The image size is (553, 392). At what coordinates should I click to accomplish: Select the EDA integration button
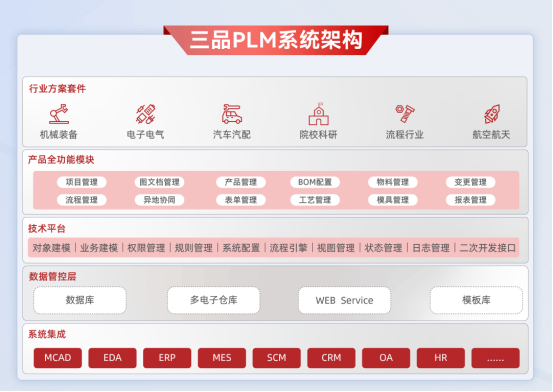tap(113, 358)
